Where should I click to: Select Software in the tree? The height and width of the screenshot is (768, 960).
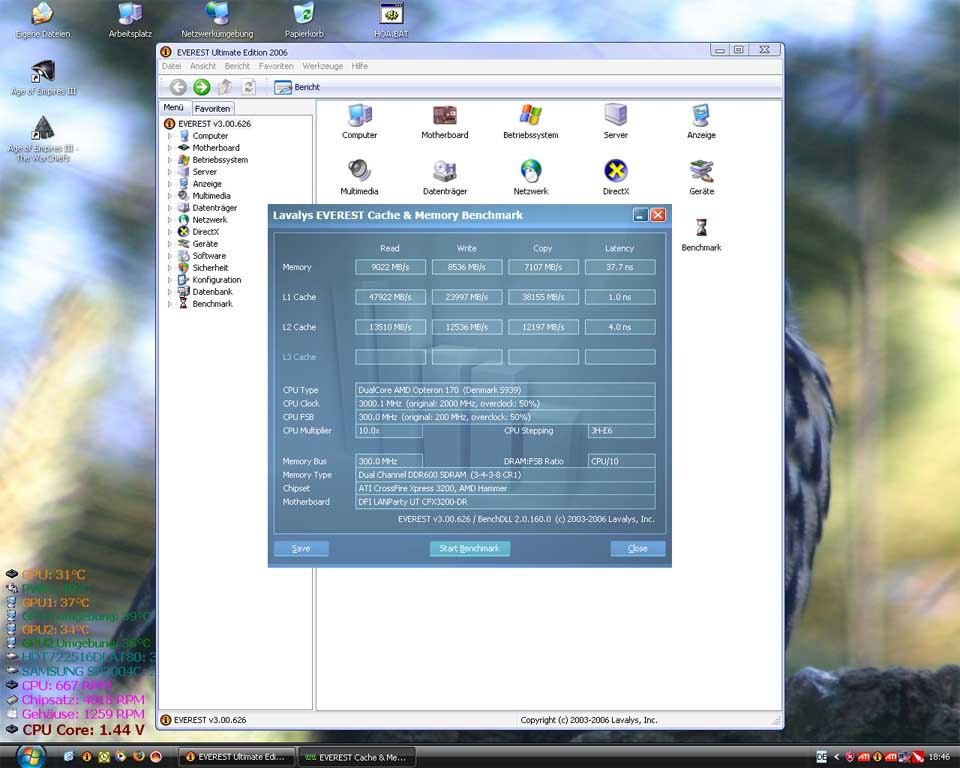pos(209,256)
